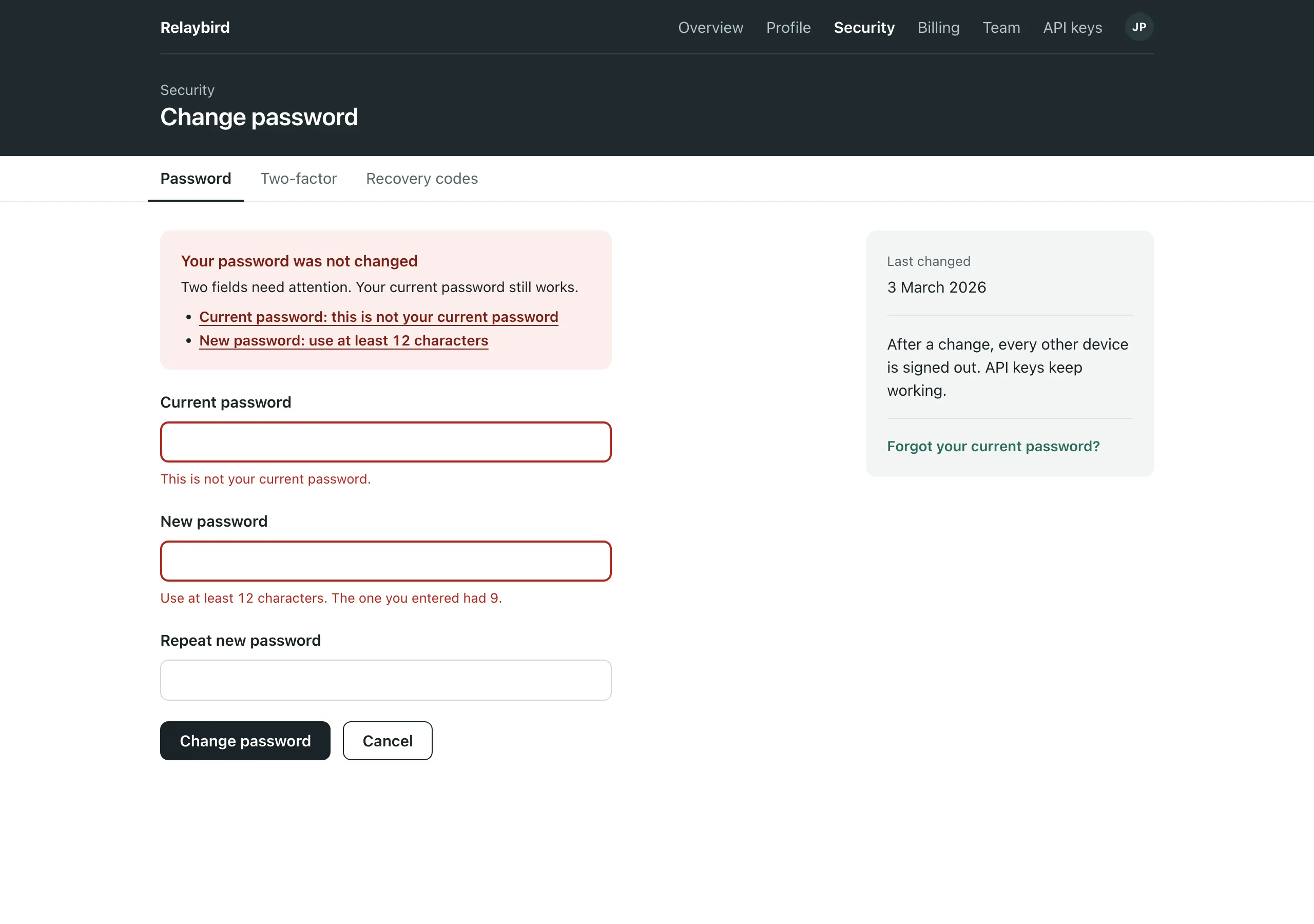
Task: Click the 'Your password was not changed' heading
Action: [299, 261]
